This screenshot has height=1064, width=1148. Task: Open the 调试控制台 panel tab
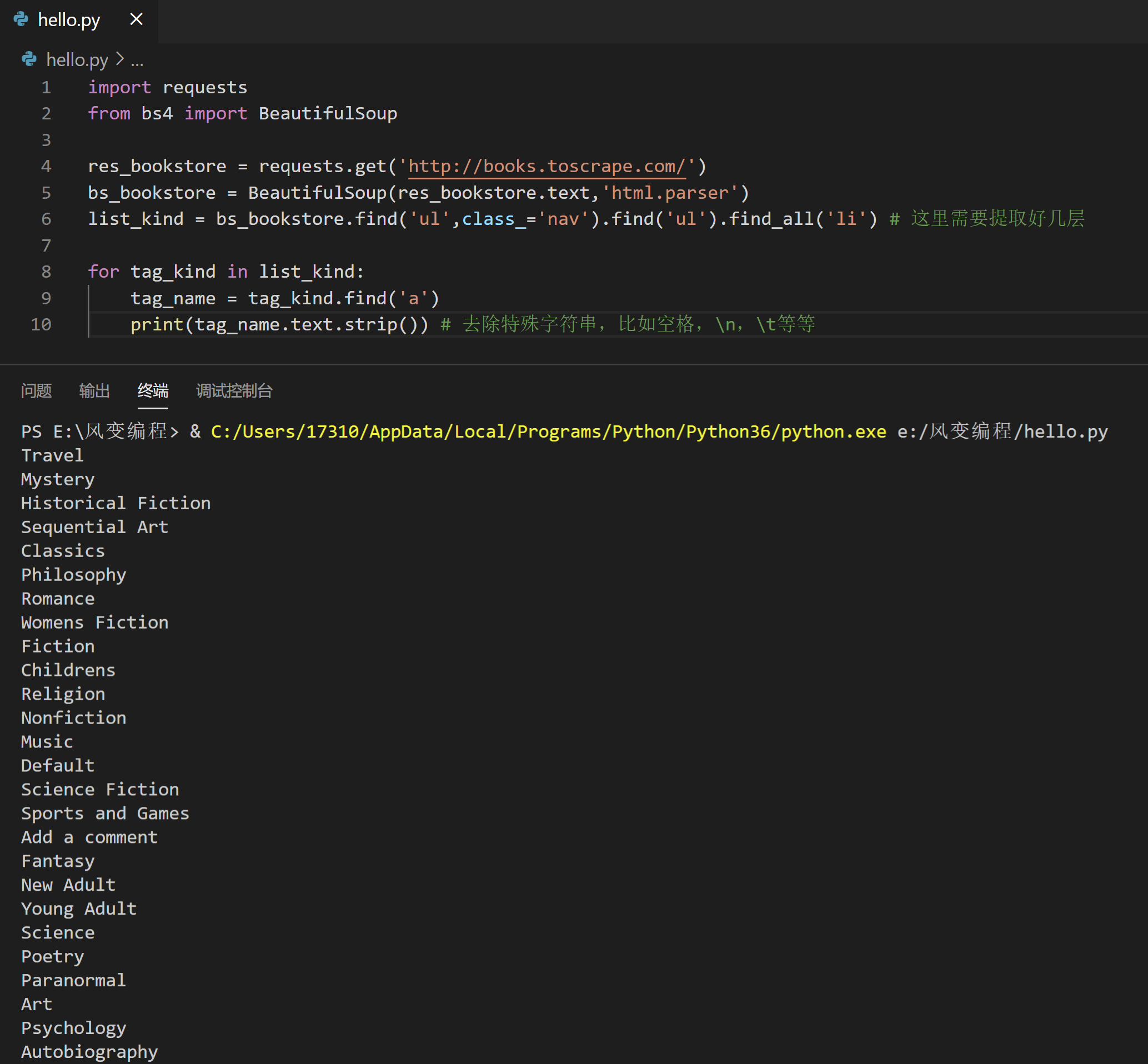pyautogui.click(x=234, y=391)
